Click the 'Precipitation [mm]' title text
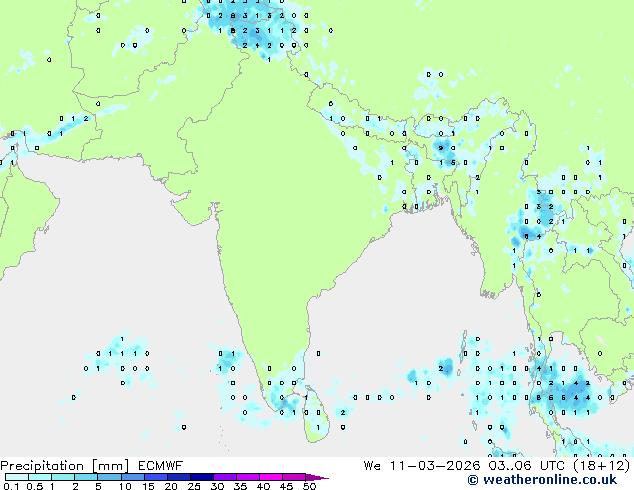The image size is (634, 490). pyautogui.click(x=65, y=466)
